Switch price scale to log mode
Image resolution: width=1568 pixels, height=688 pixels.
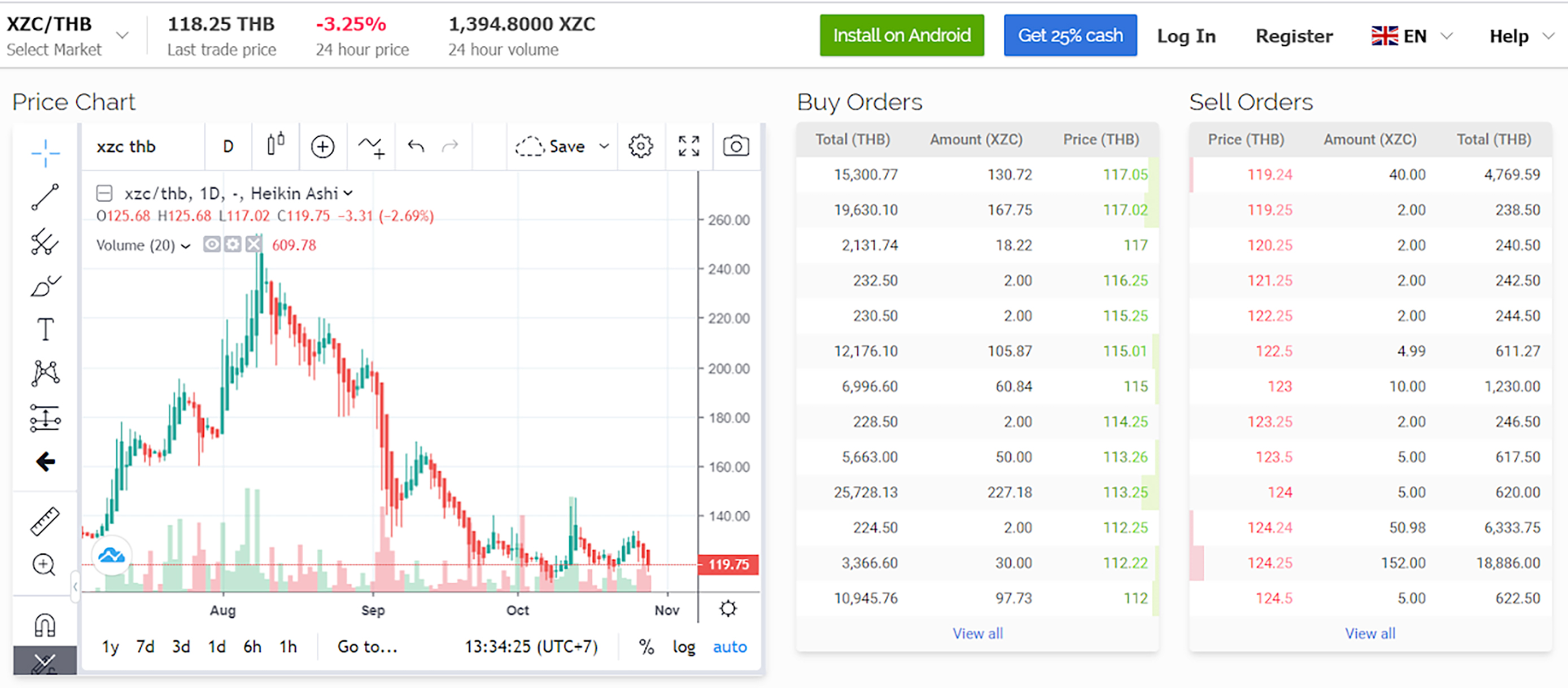click(683, 647)
